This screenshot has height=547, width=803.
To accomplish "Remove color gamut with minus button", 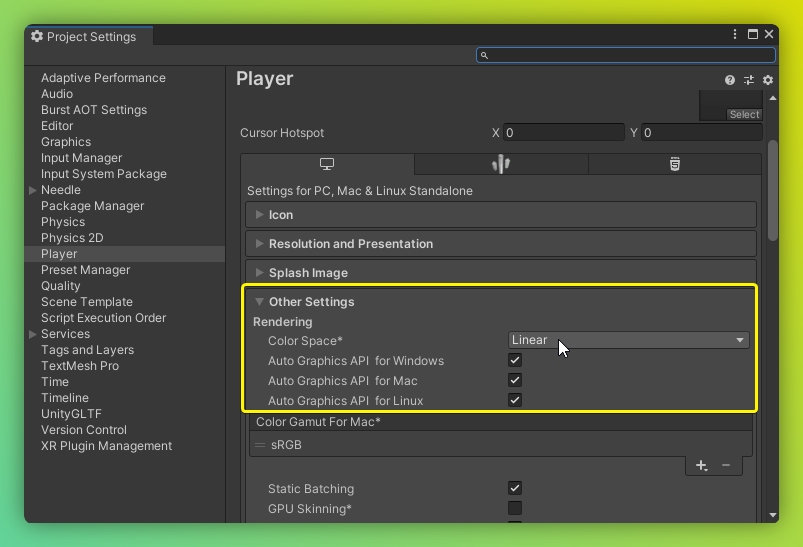I will coord(726,466).
